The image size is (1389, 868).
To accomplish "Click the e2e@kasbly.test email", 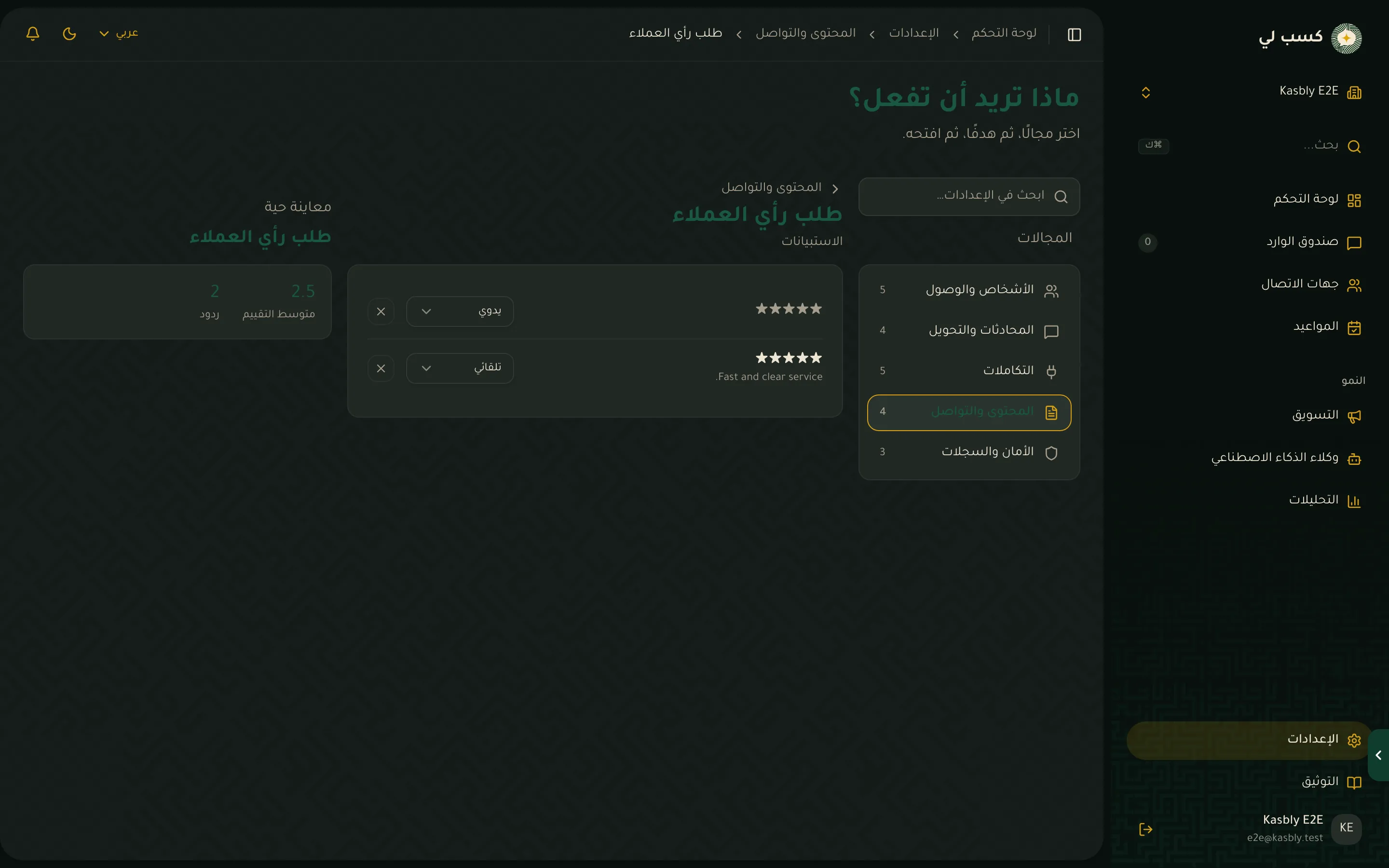I will pyautogui.click(x=1284, y=838).
